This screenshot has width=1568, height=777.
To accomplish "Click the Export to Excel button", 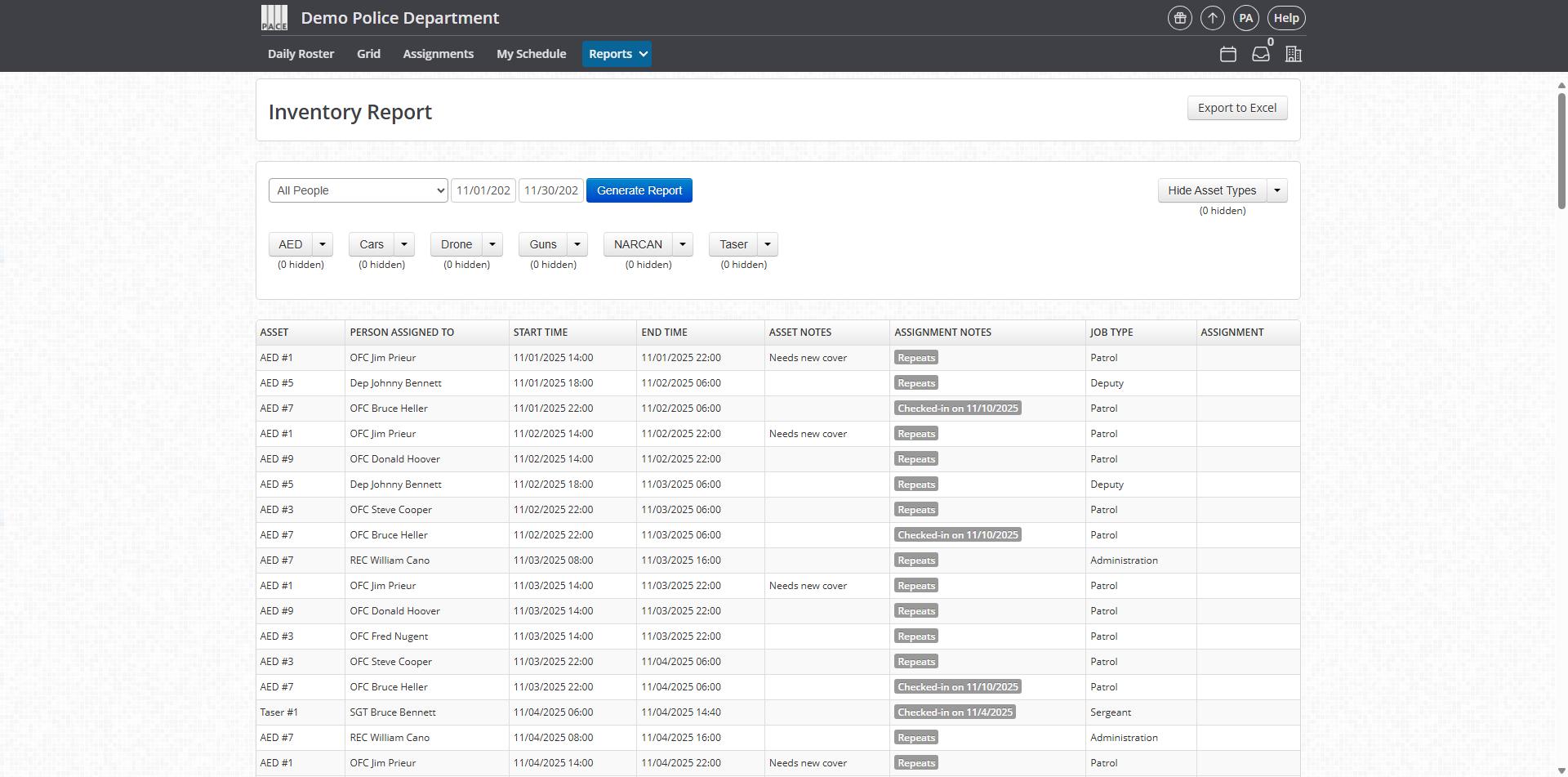I will pyautogui.click(x=1236, y=108).
